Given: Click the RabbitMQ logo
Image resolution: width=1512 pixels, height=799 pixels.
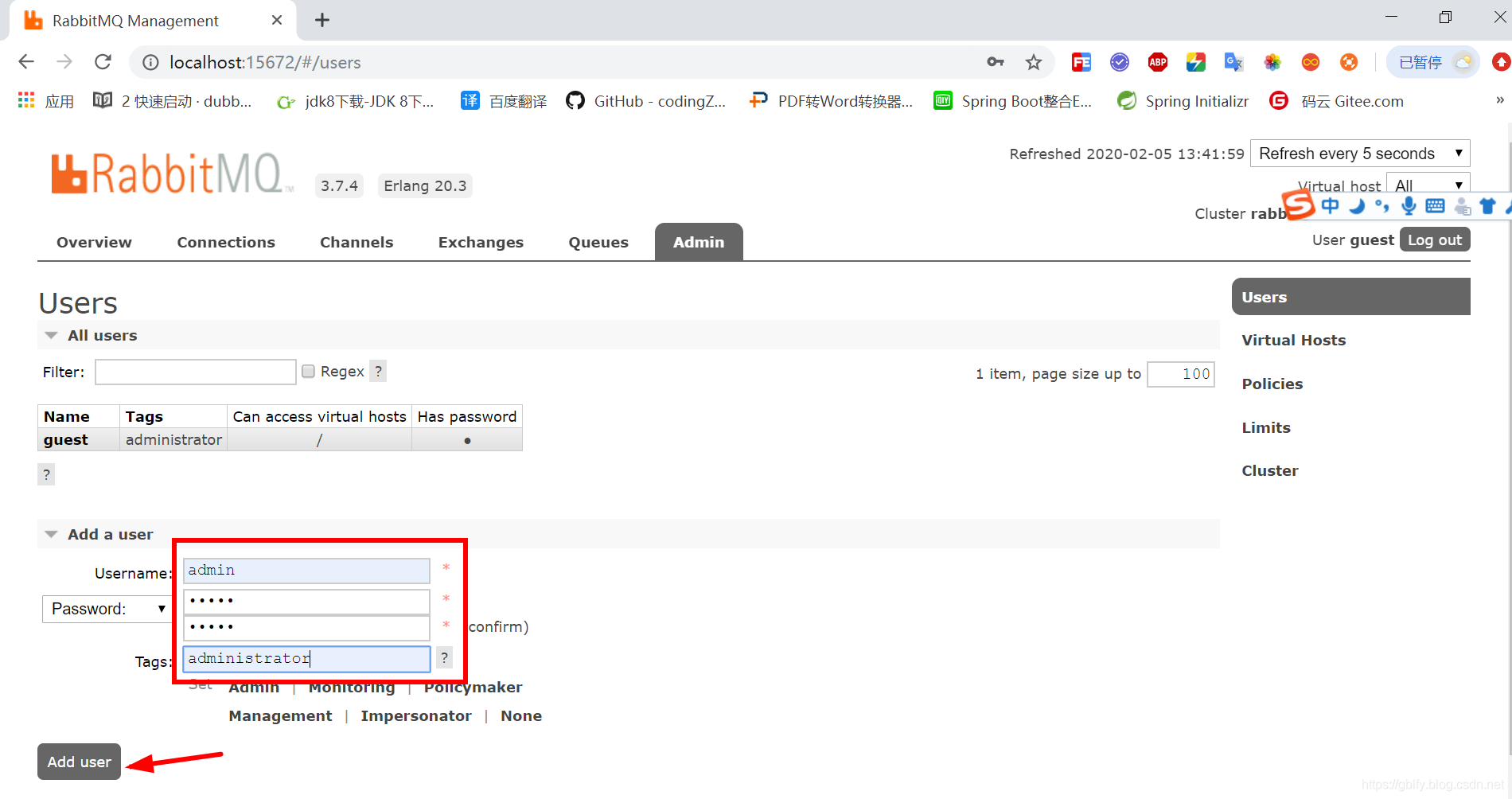Looking at the screenshot, I should [x=171, y=173].
